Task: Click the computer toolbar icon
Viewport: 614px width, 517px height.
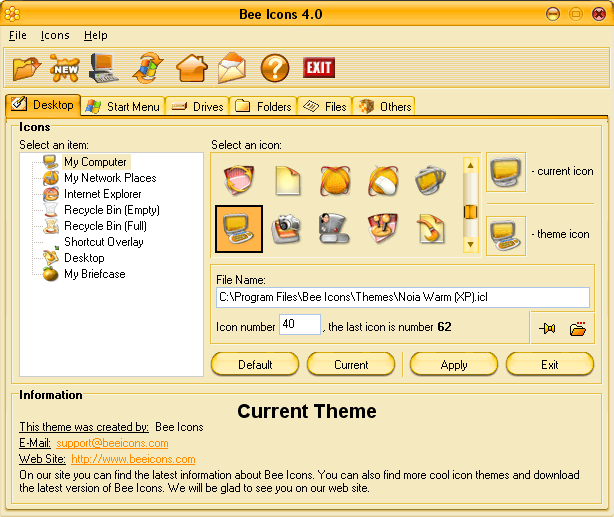Action: click(103, 68)
